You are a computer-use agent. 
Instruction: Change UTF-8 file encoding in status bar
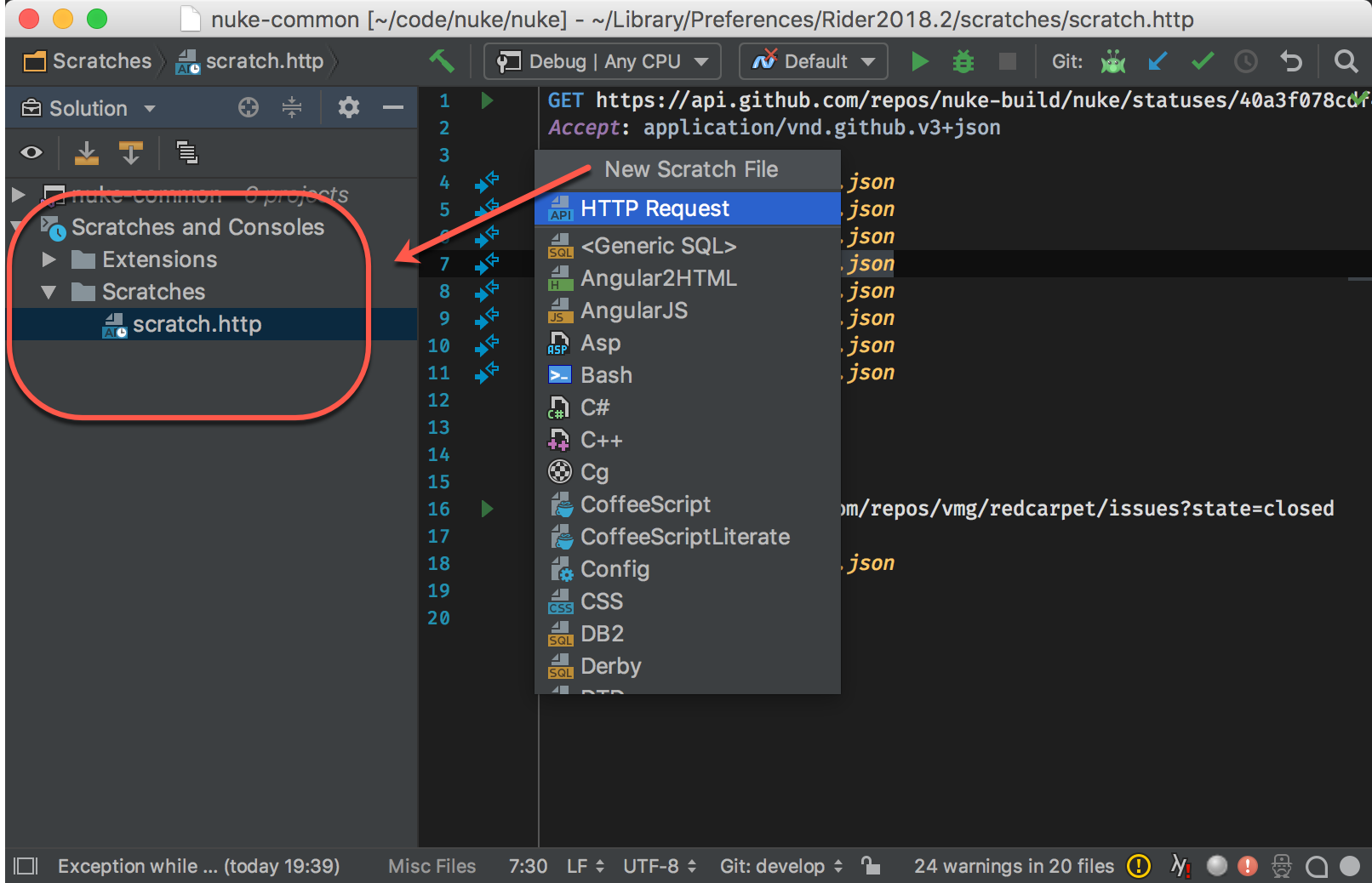click(x=660, y=866)
